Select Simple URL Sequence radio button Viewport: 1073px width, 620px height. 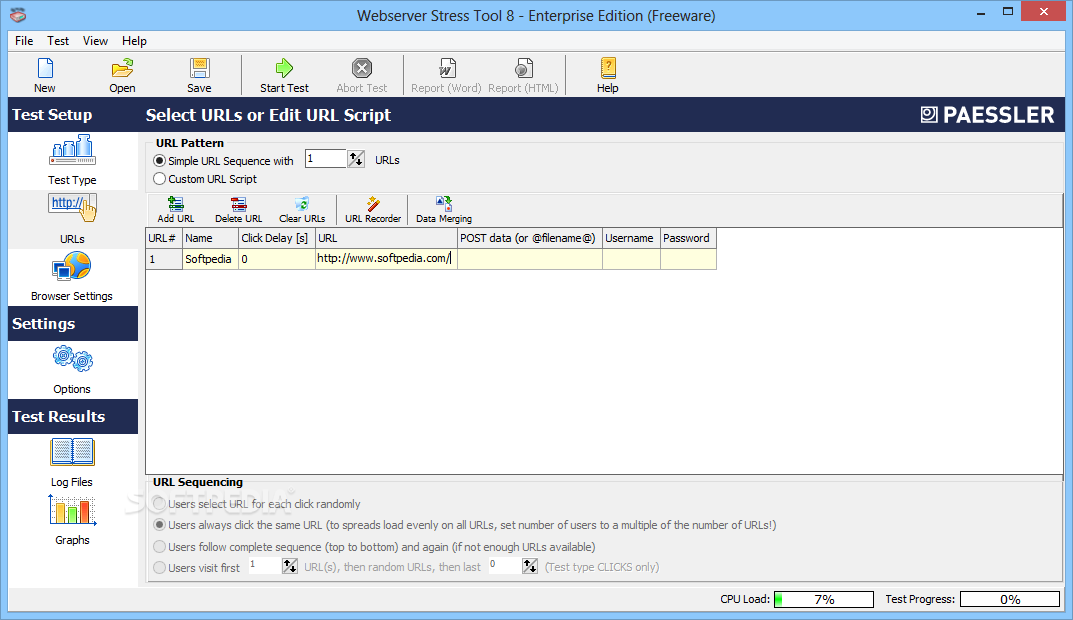pos(159,161)
